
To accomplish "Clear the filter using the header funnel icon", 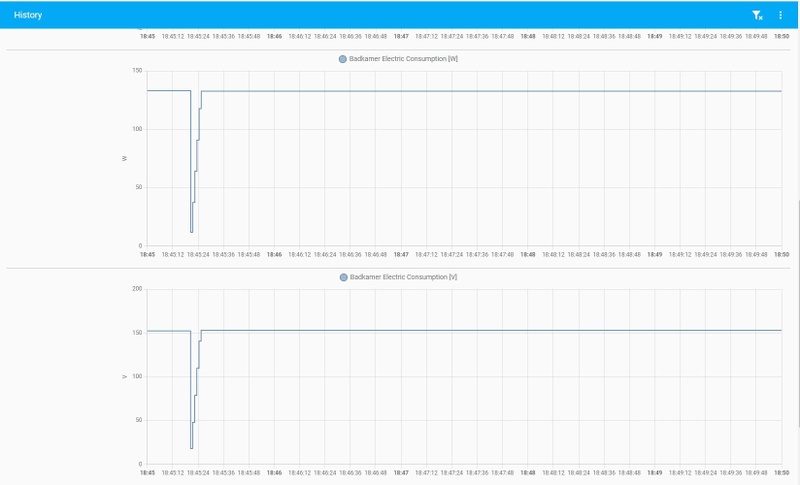I will [x=757, y=15].
